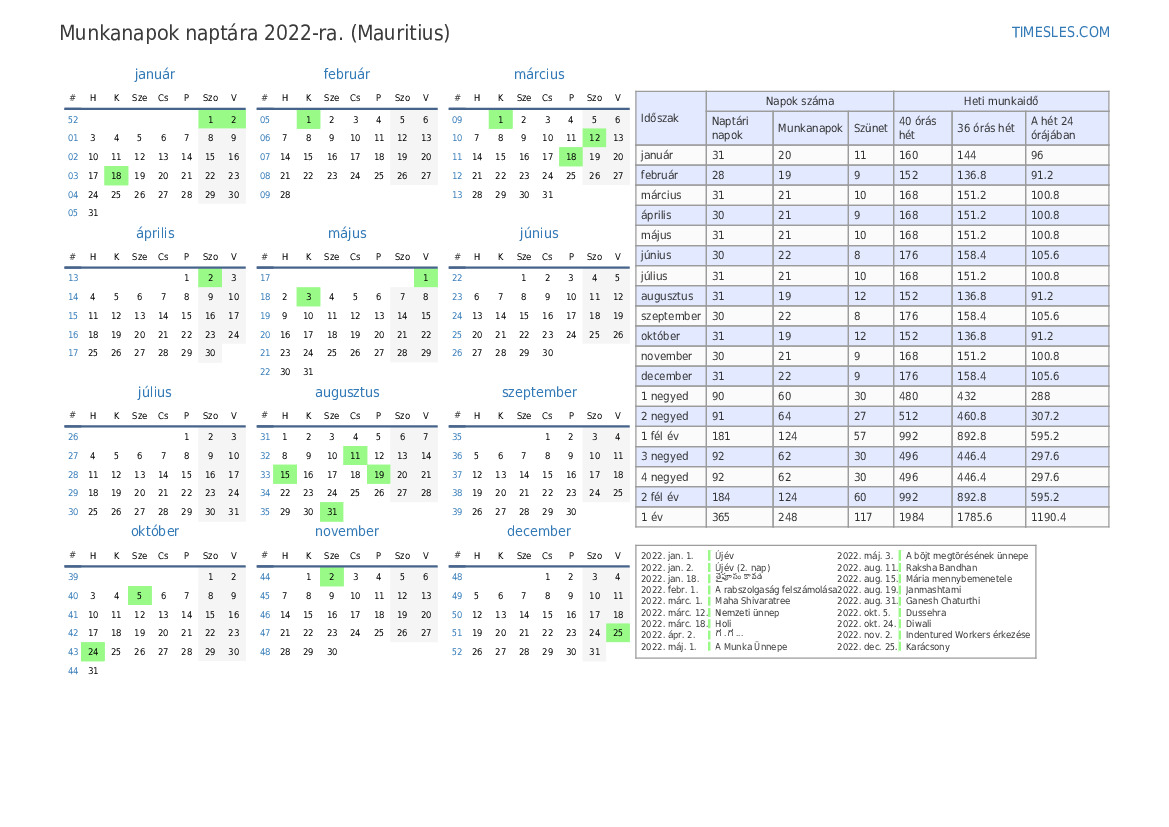
Task: Click legend entry 'Indentured Workers érkezése'
Action: point(968,635)
